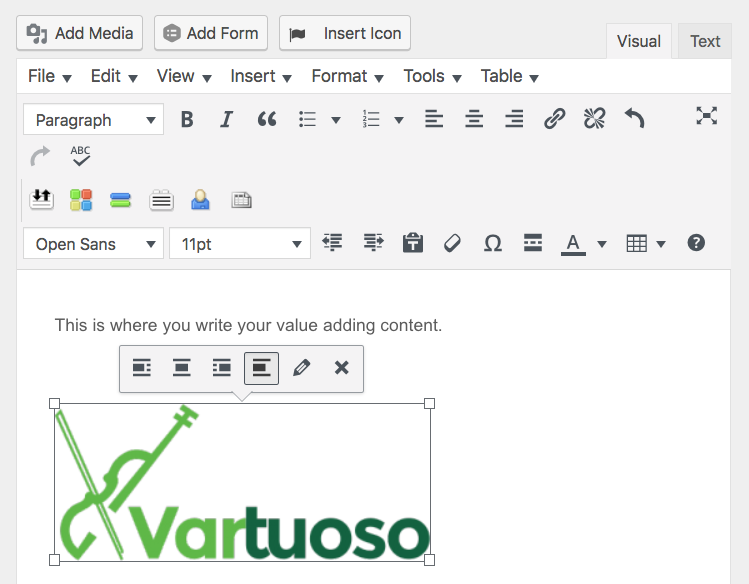Remove image with X icon
The image size is (749, 584).
click(342, 368)
